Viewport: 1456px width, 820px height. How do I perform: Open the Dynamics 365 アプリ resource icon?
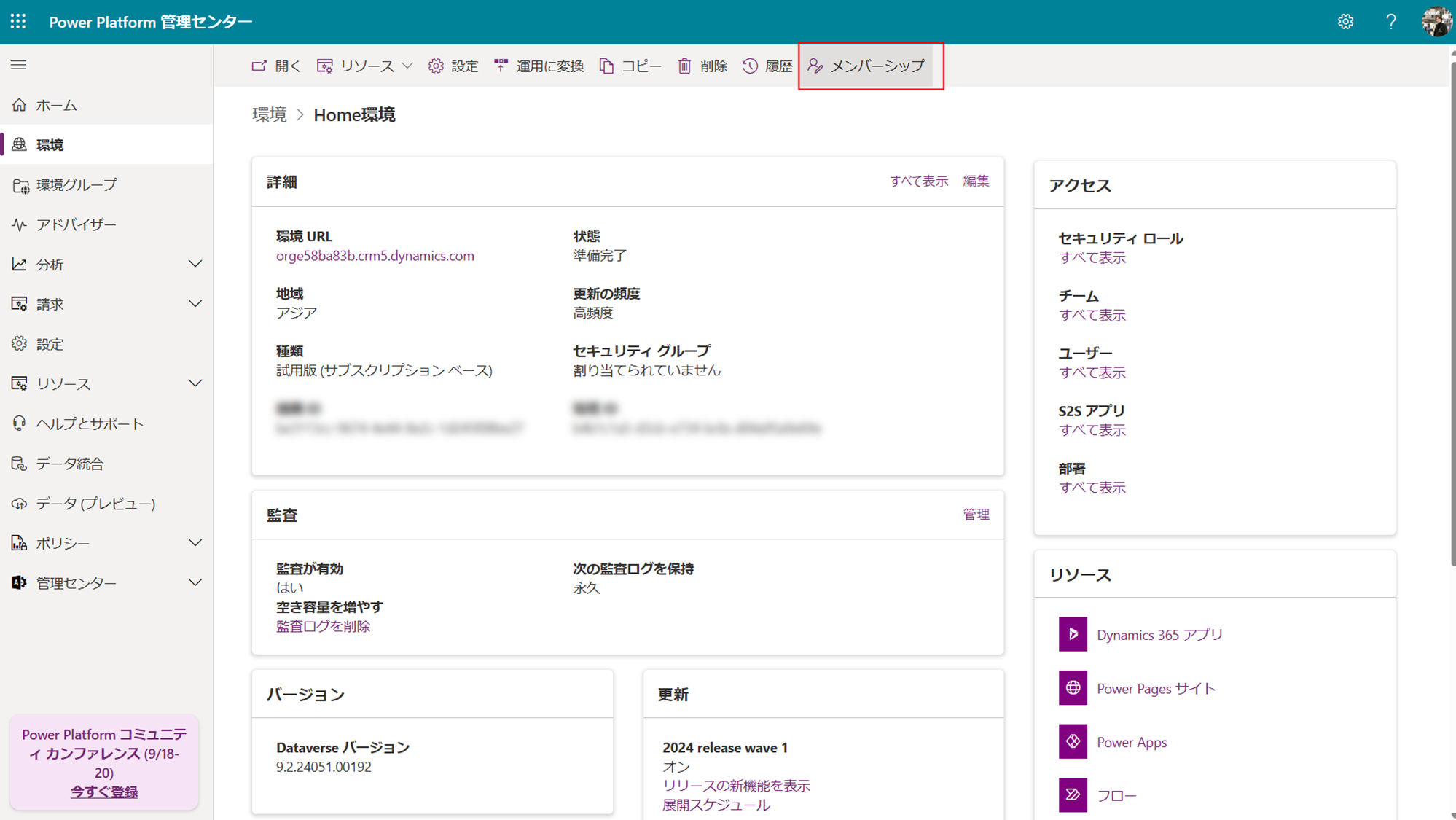(x=1073, y=634)
